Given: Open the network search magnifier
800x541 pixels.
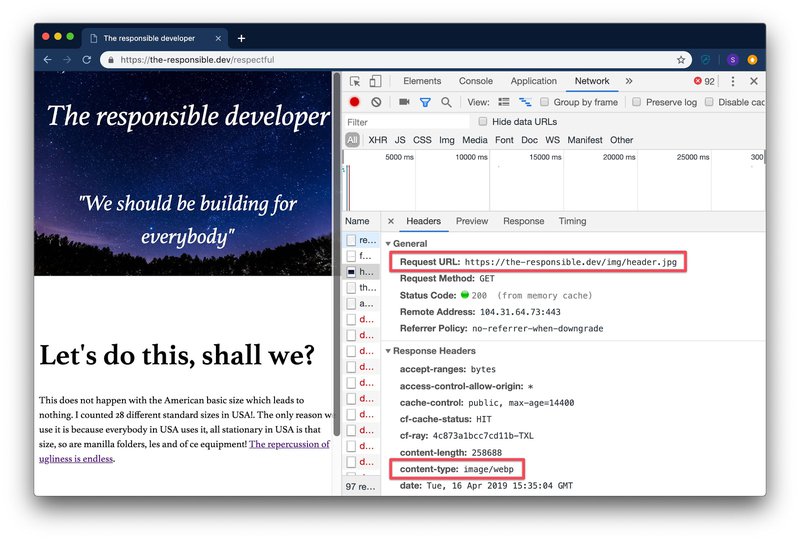Looking at the screenshot, I should click(x=446, y=102).
